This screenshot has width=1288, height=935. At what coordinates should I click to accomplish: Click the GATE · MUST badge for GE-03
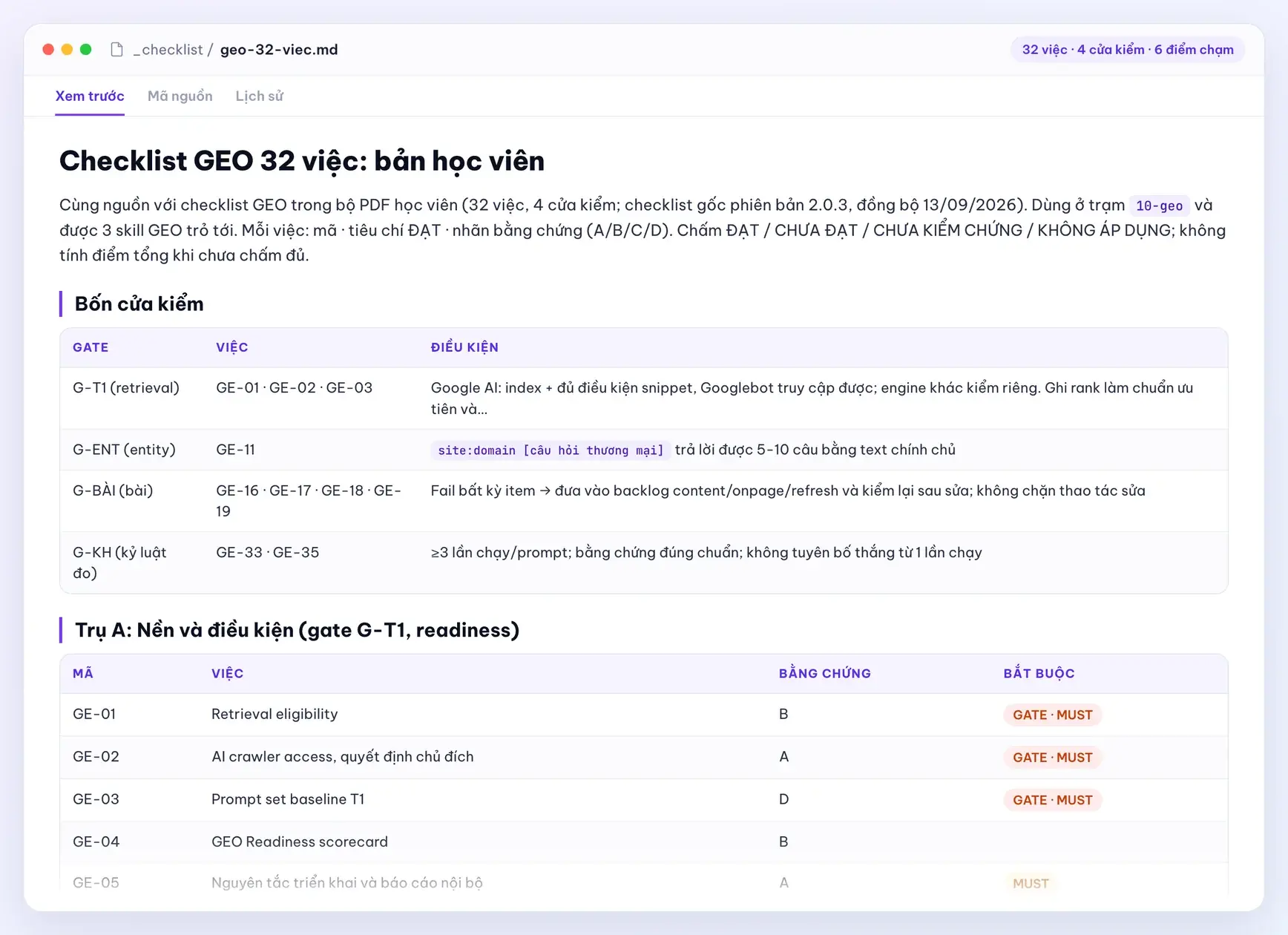[1052, 800]
